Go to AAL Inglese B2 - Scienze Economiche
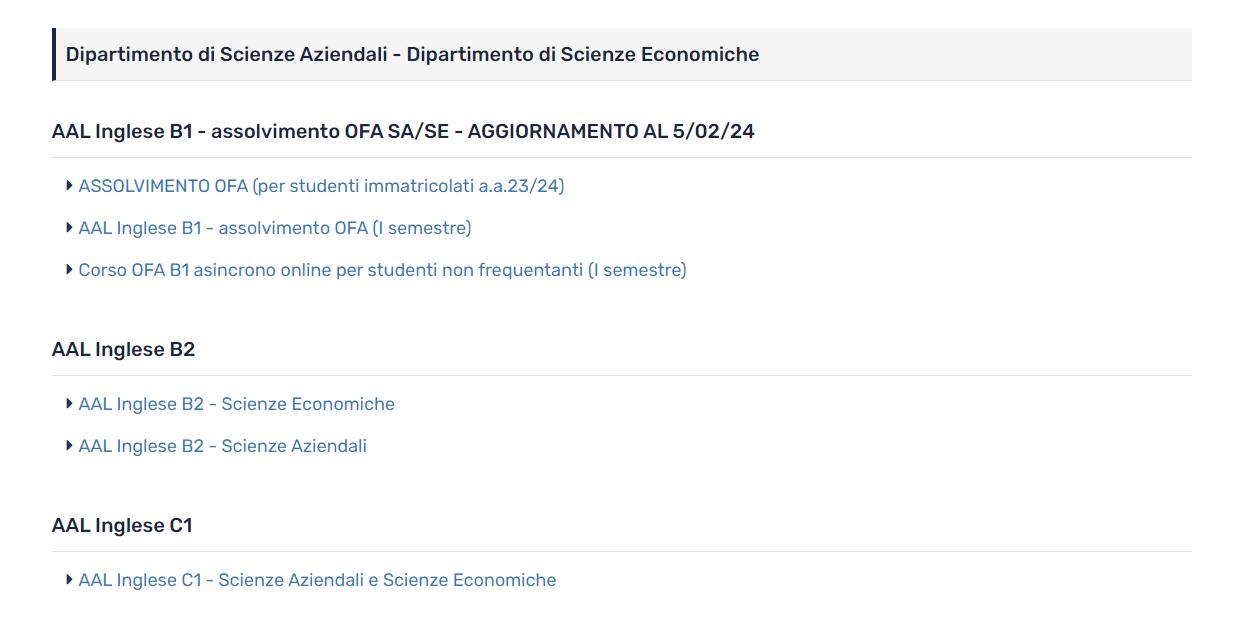Screen dimensions: 1242x617 click(236, 404)
